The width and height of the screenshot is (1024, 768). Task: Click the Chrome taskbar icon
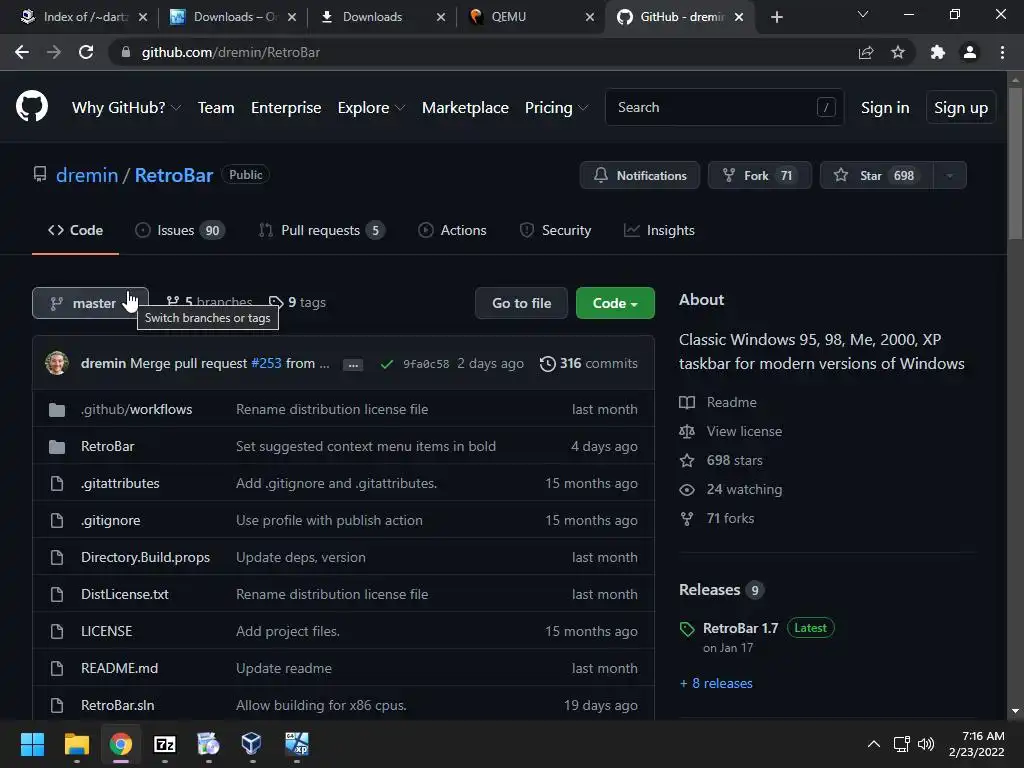[120, 744]
